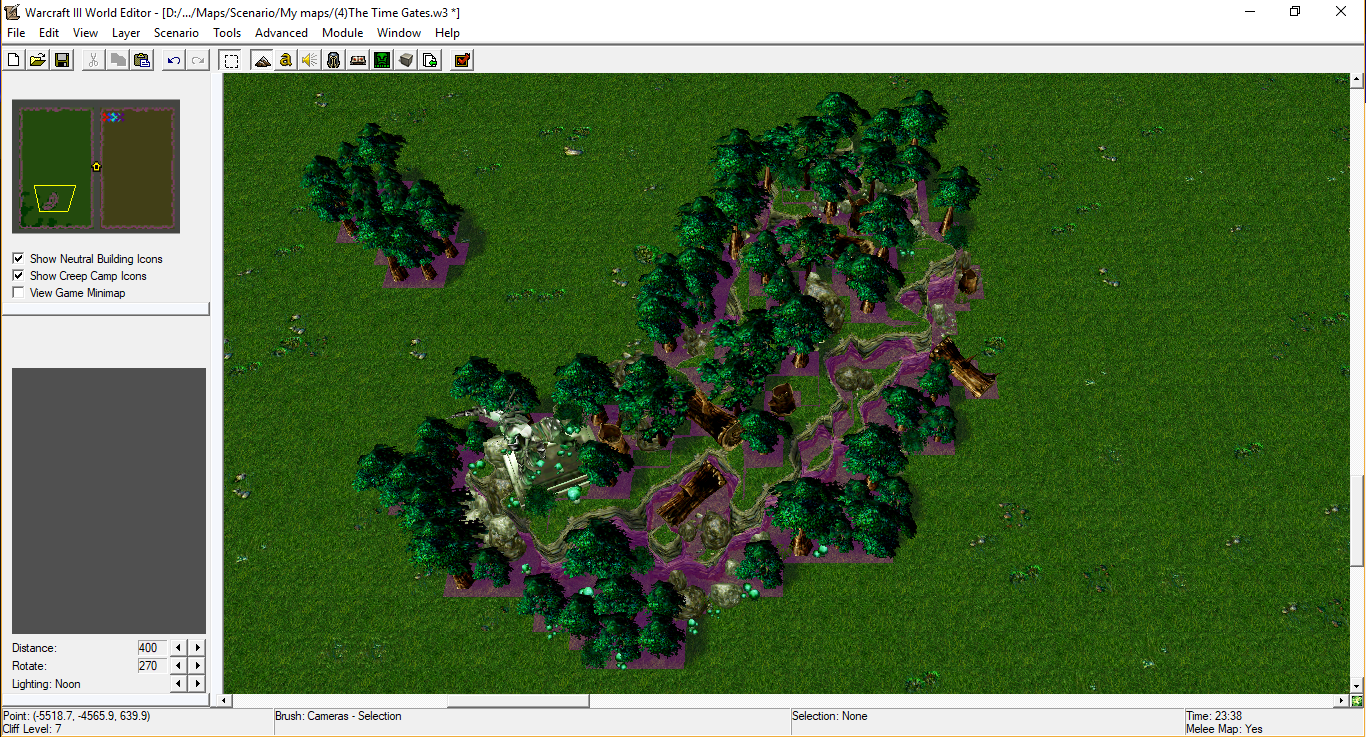
Task: Open the Advanced menu
Action: (281, 33)
